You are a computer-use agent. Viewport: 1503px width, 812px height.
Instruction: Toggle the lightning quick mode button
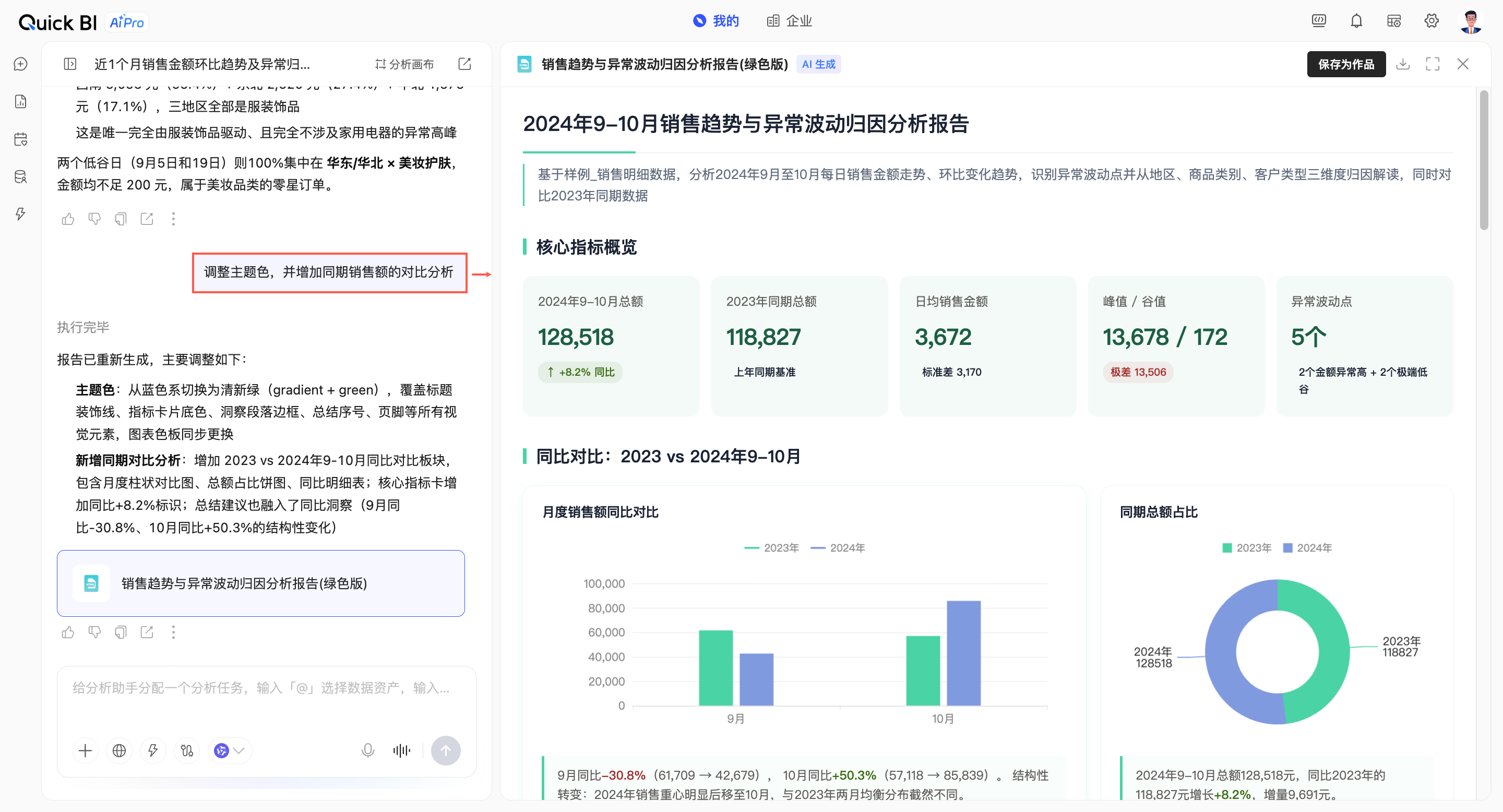[x=153, y=751]
